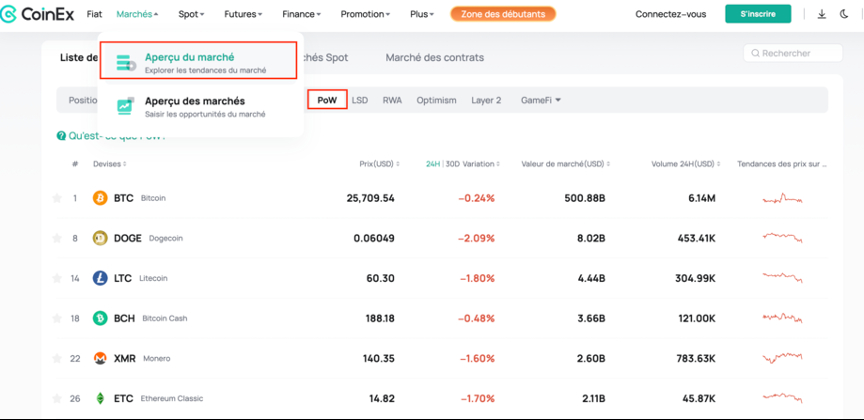Open the ETC Ethereum Classic row name
This screenshot has width=864, height=420.
[158, 398]
